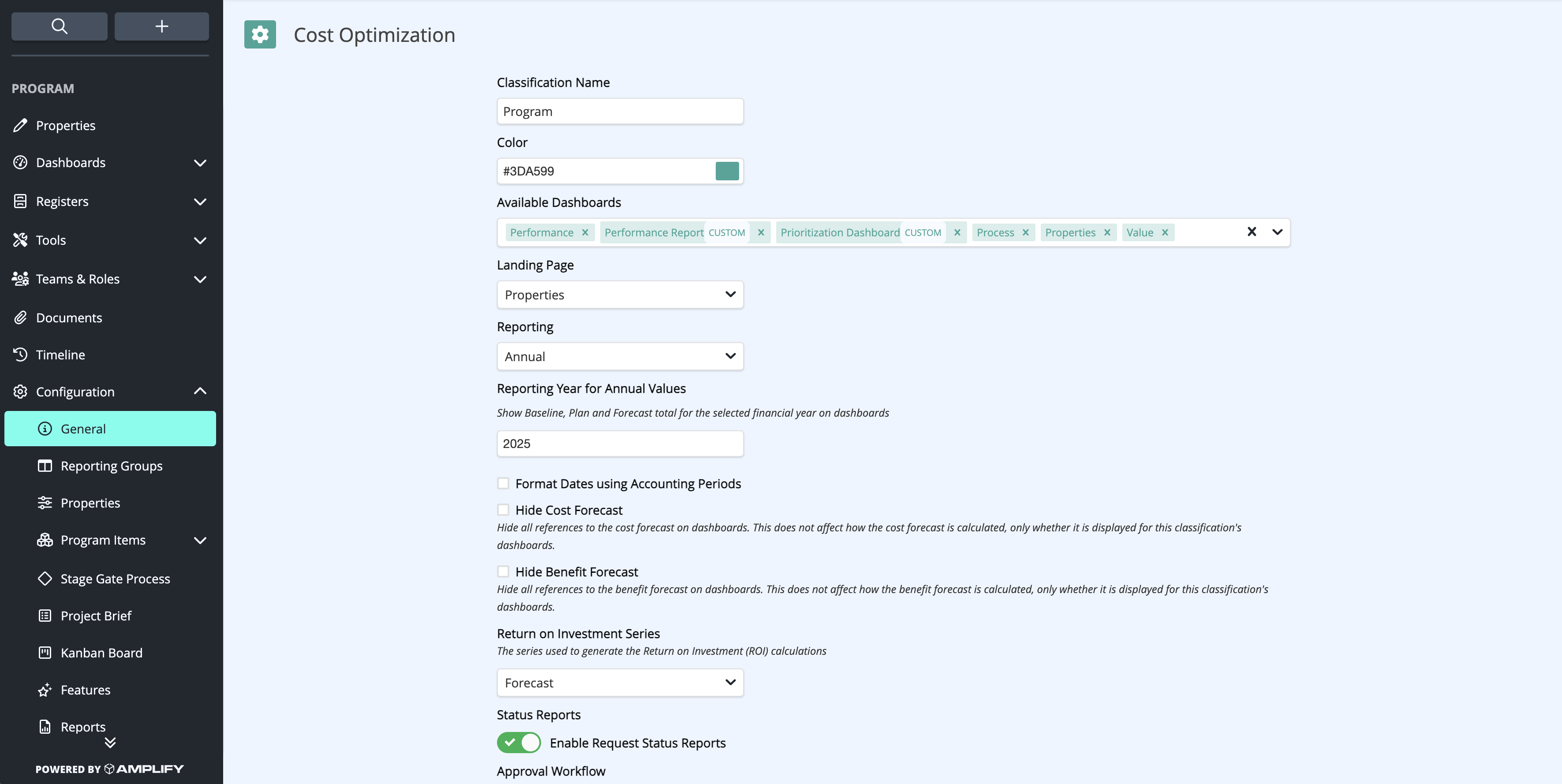Click the color swatch next to #3DA599
Image resolution: width=1562 pixels, height=784 pixels.
[x=727, y=171]
